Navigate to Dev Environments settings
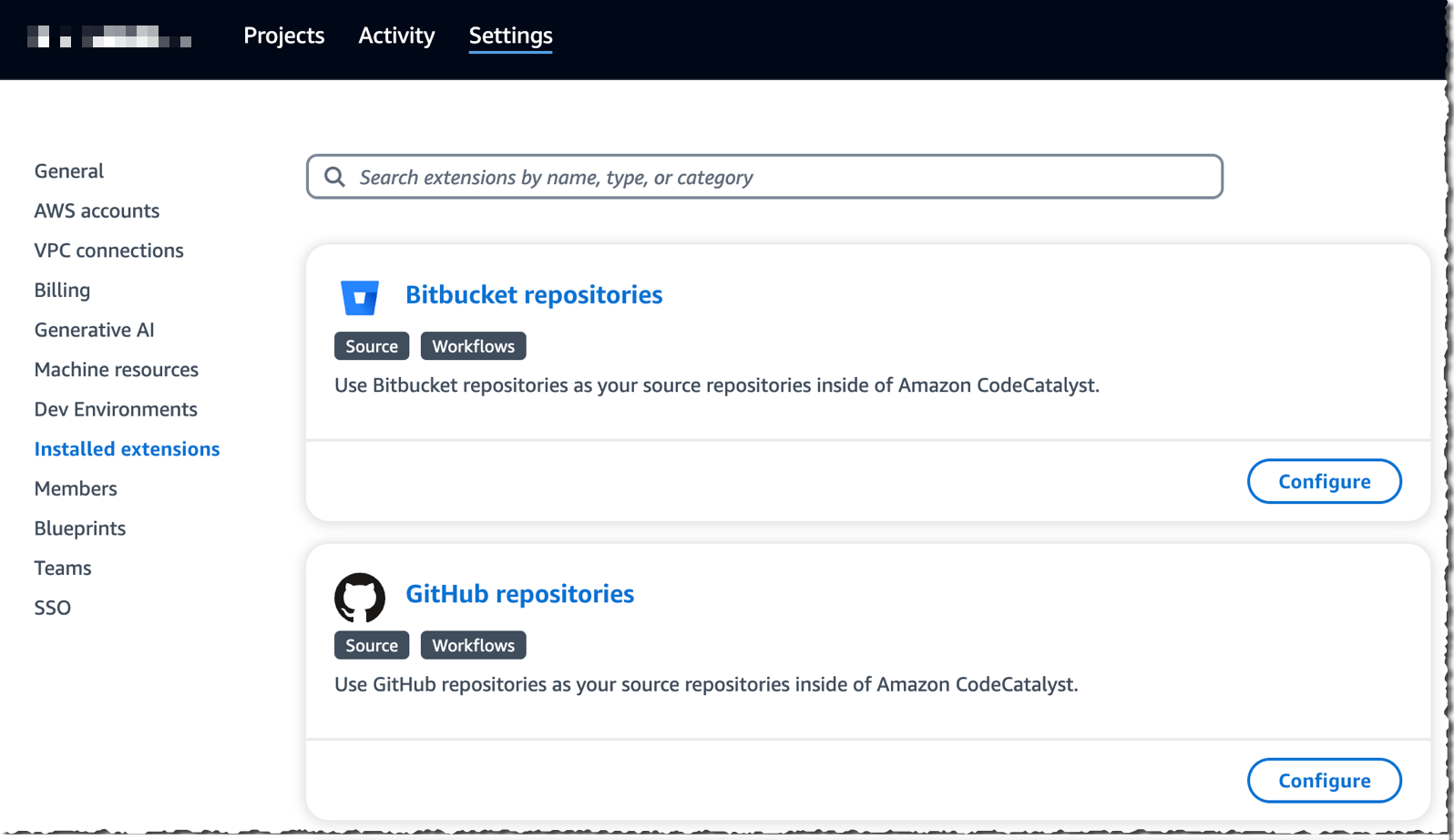This screenshot has height=840, width=1454. [116, 408]
